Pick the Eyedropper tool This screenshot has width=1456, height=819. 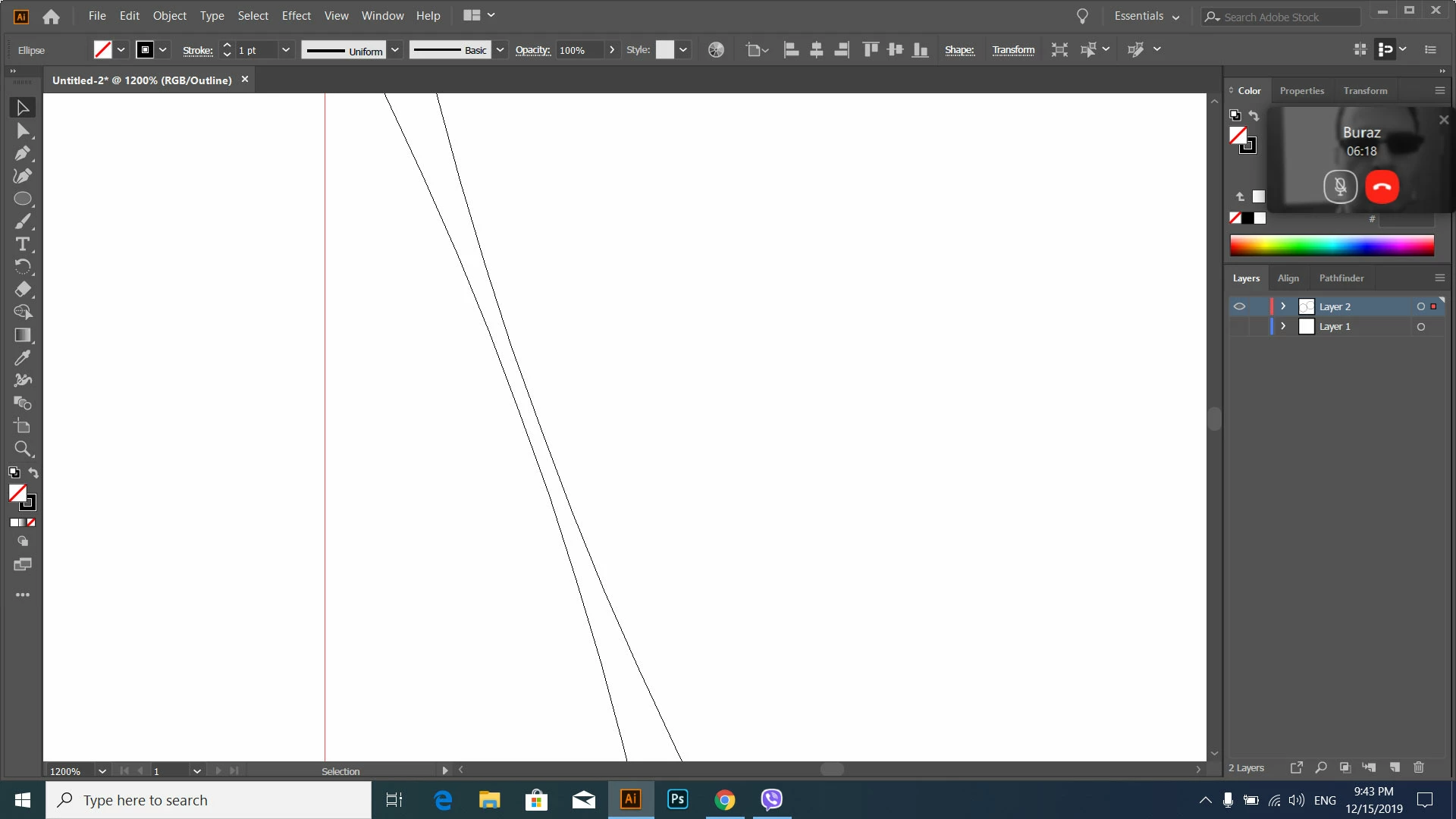(22, 358)
